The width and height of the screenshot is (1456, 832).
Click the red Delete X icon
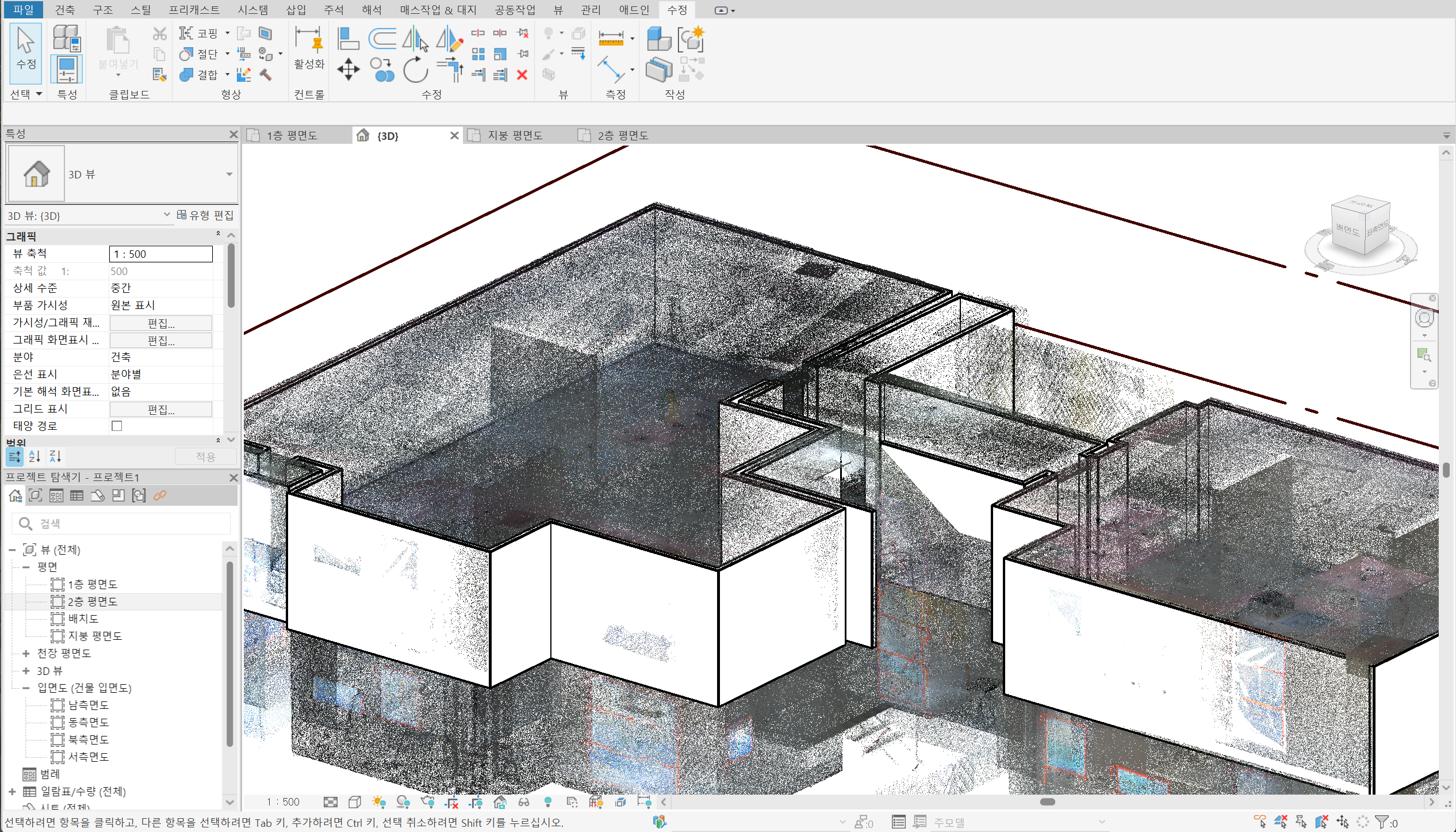522,75
